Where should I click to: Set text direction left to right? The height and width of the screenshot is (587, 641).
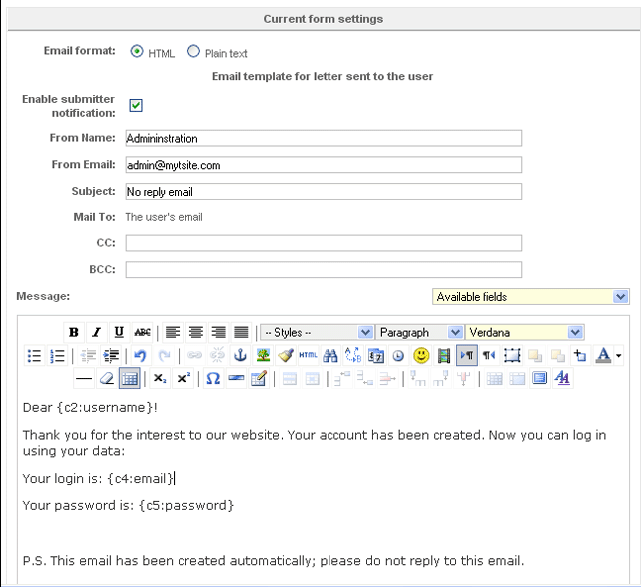(x=467, y=356)
